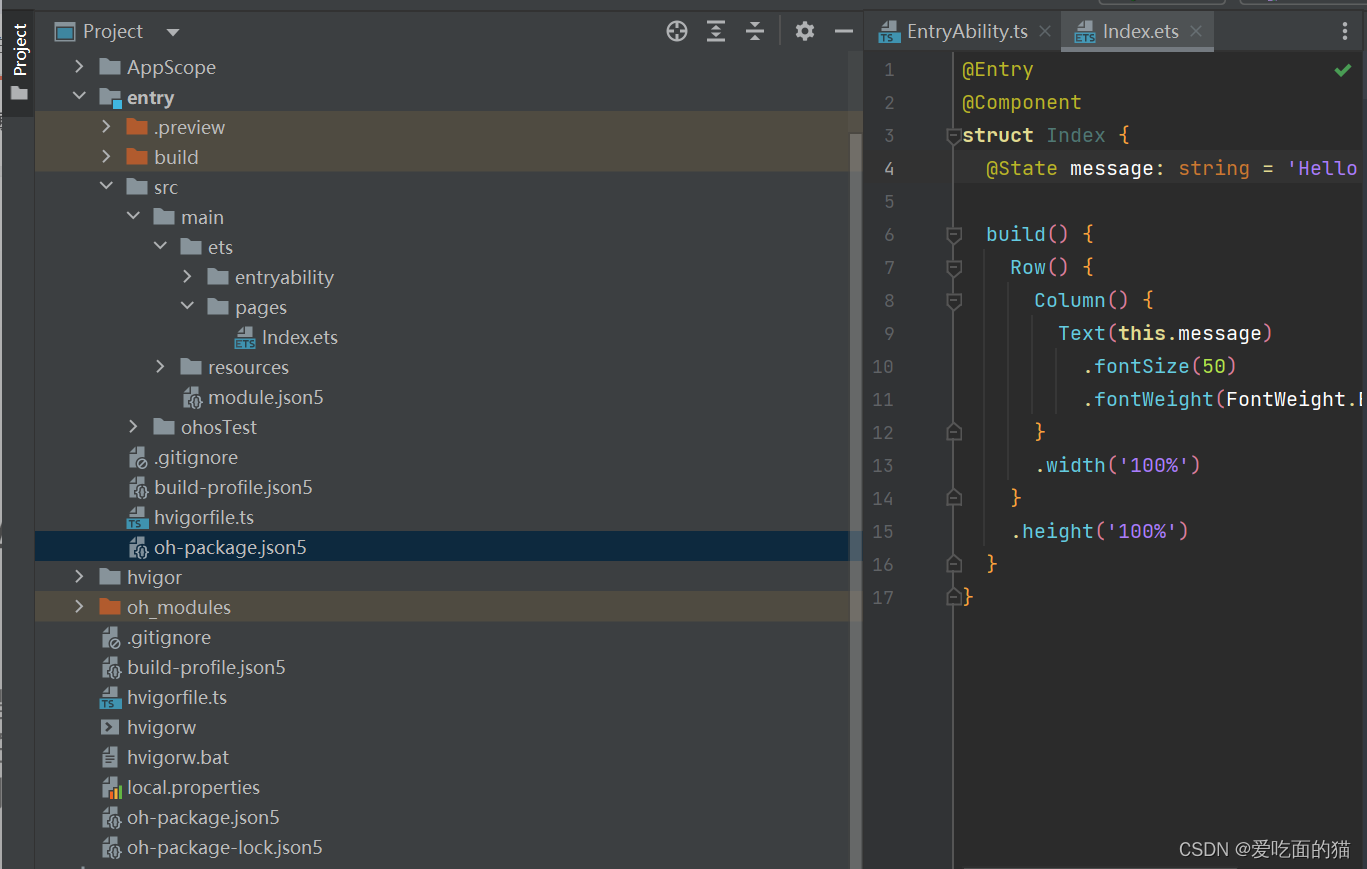Screen dimensions: 1367x869
Task: Click .height('100%') on line 15
Action: (1099, 531)
